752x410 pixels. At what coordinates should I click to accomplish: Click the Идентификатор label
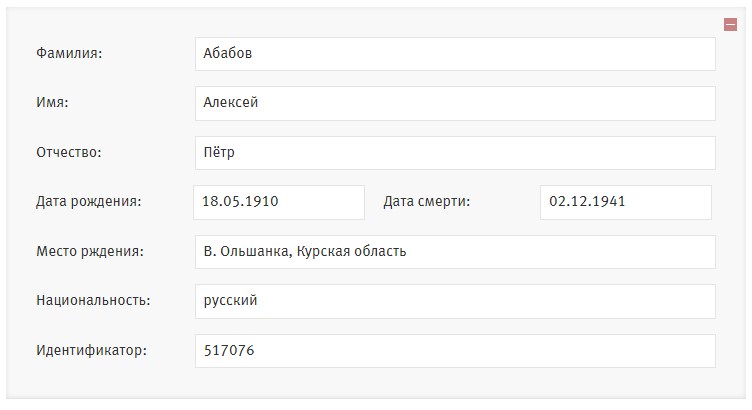pyautogui.click(x=91, y=351)
